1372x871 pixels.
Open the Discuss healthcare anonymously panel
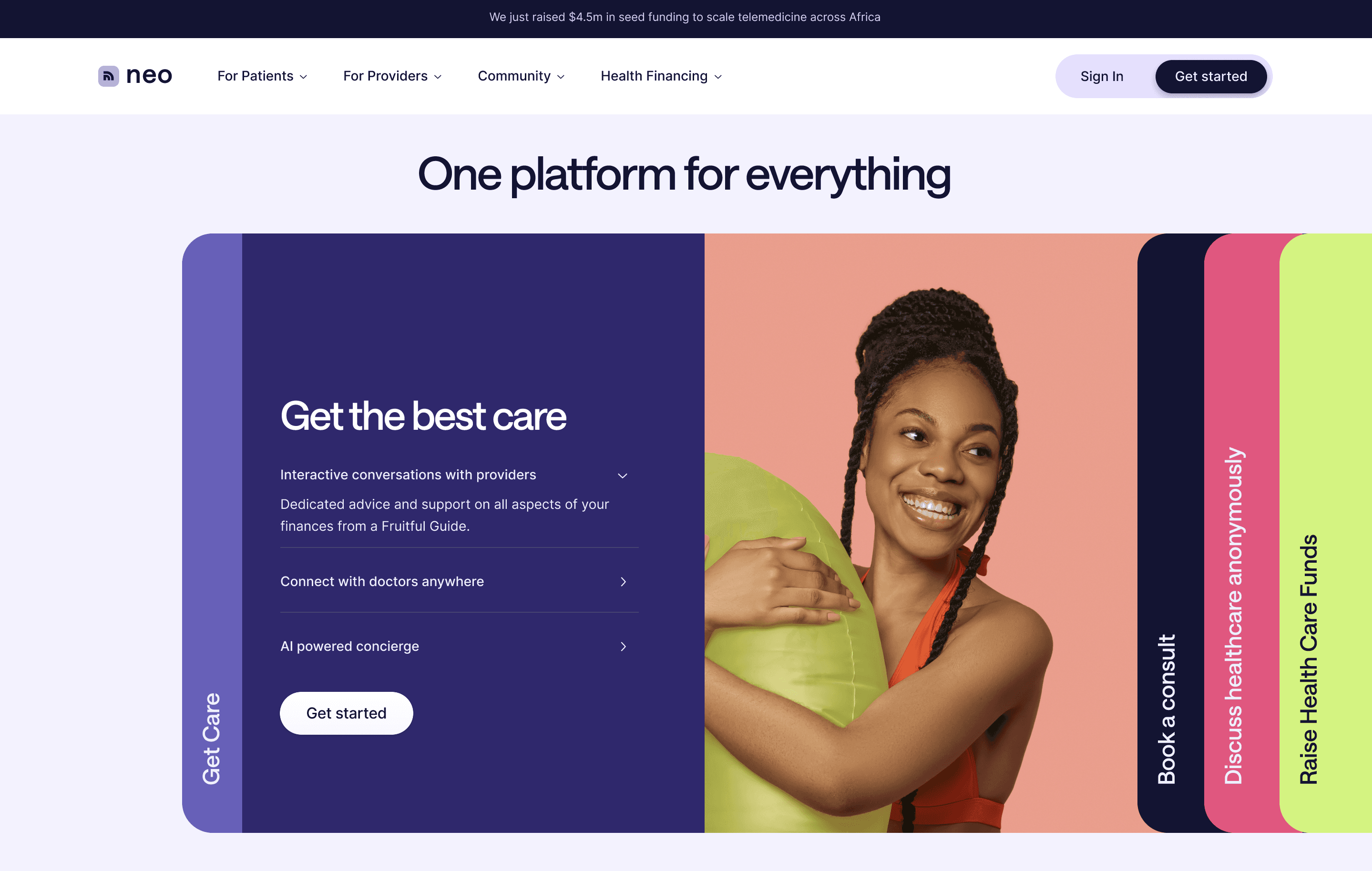1234,615
